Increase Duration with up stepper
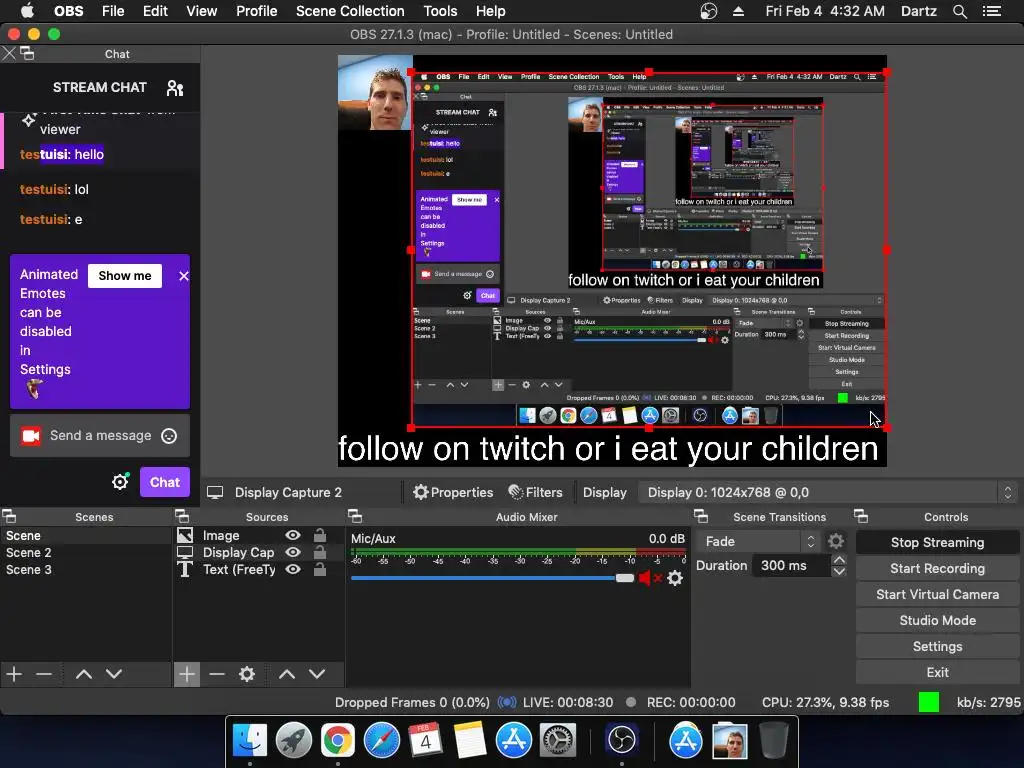 pyautogui.click(x=839, y=560)
